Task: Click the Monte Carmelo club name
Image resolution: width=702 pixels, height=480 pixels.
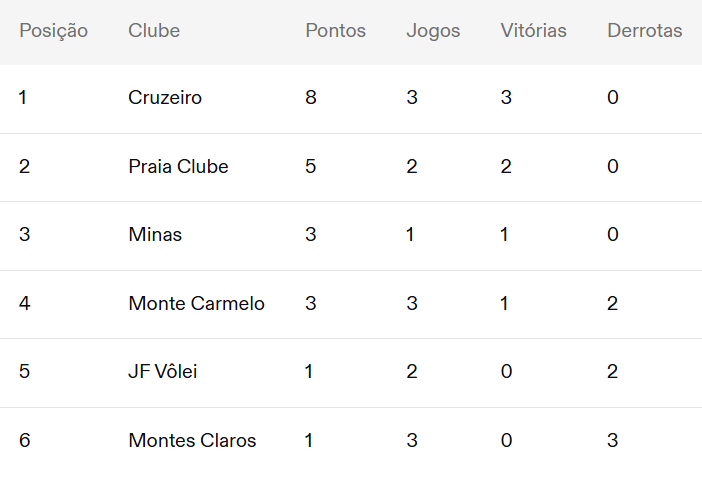Action: pyautogui.click(x=196, y=304)
